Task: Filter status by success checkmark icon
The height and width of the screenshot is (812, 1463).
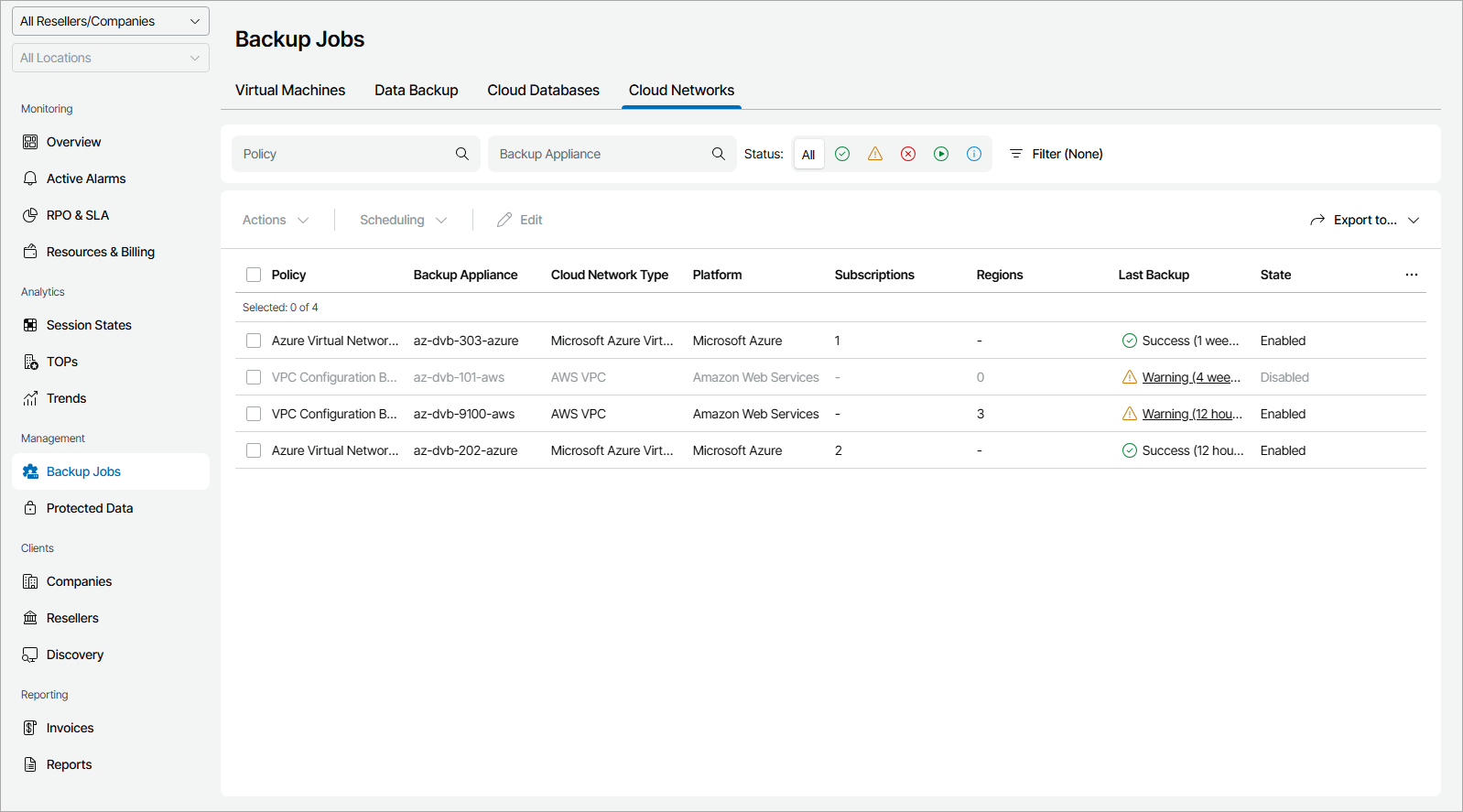Action: (842, 154)
